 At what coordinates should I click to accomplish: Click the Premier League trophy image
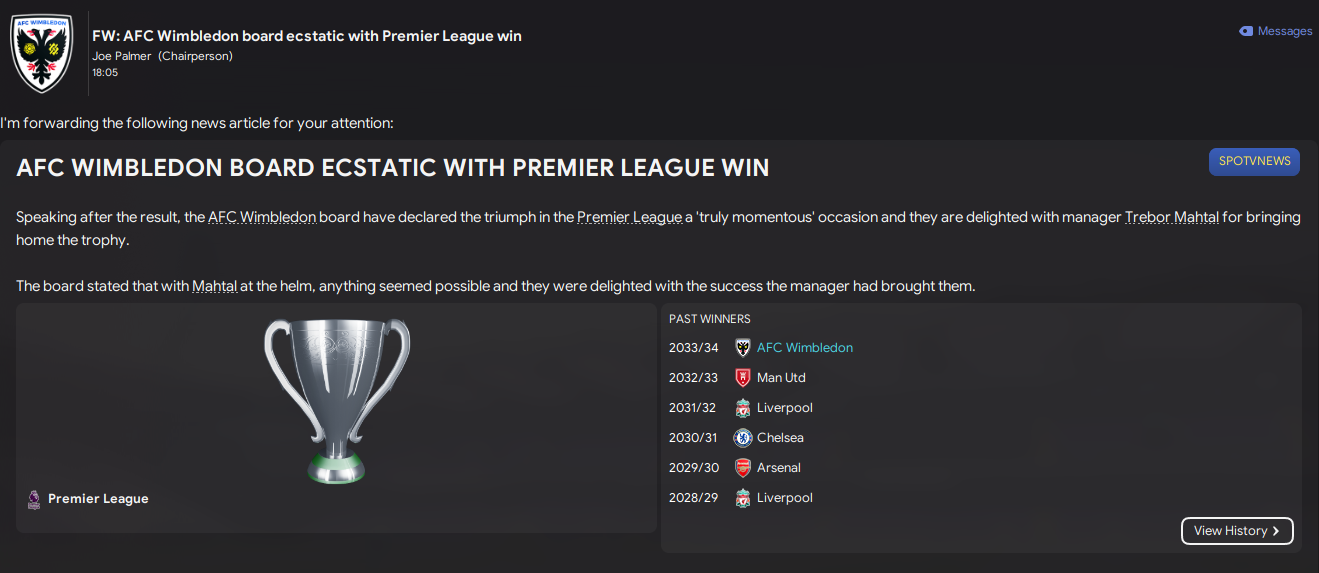click(337, 400)
